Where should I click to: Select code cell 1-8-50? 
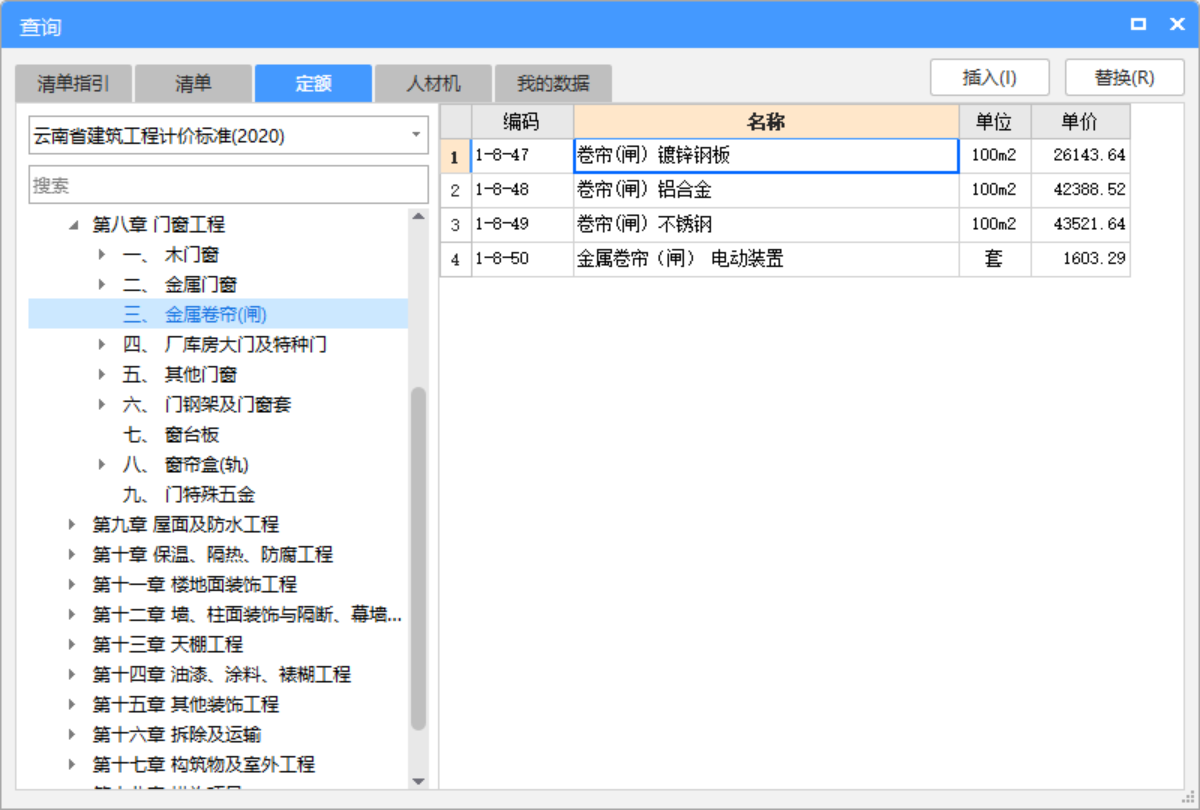coord(522,259)
